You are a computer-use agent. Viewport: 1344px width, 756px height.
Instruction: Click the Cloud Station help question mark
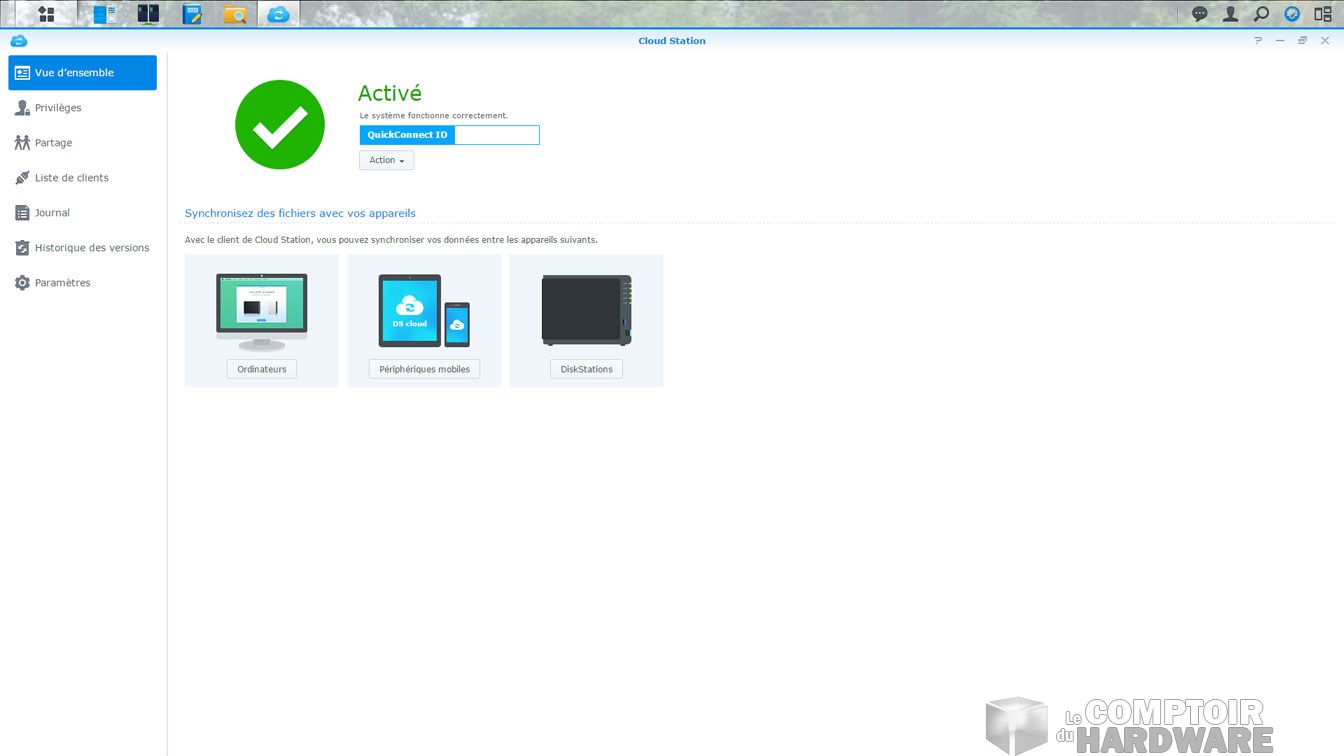click(x=1258, y=41)
